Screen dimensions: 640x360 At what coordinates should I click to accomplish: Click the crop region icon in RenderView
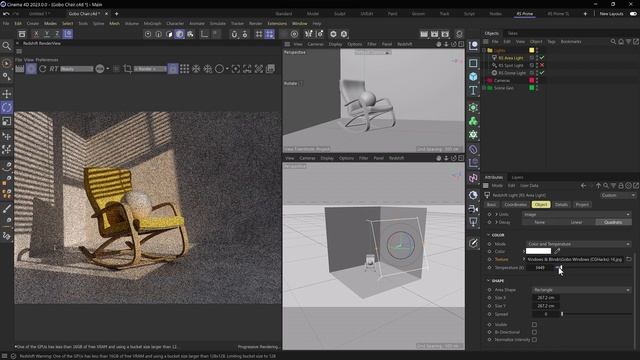127,69
